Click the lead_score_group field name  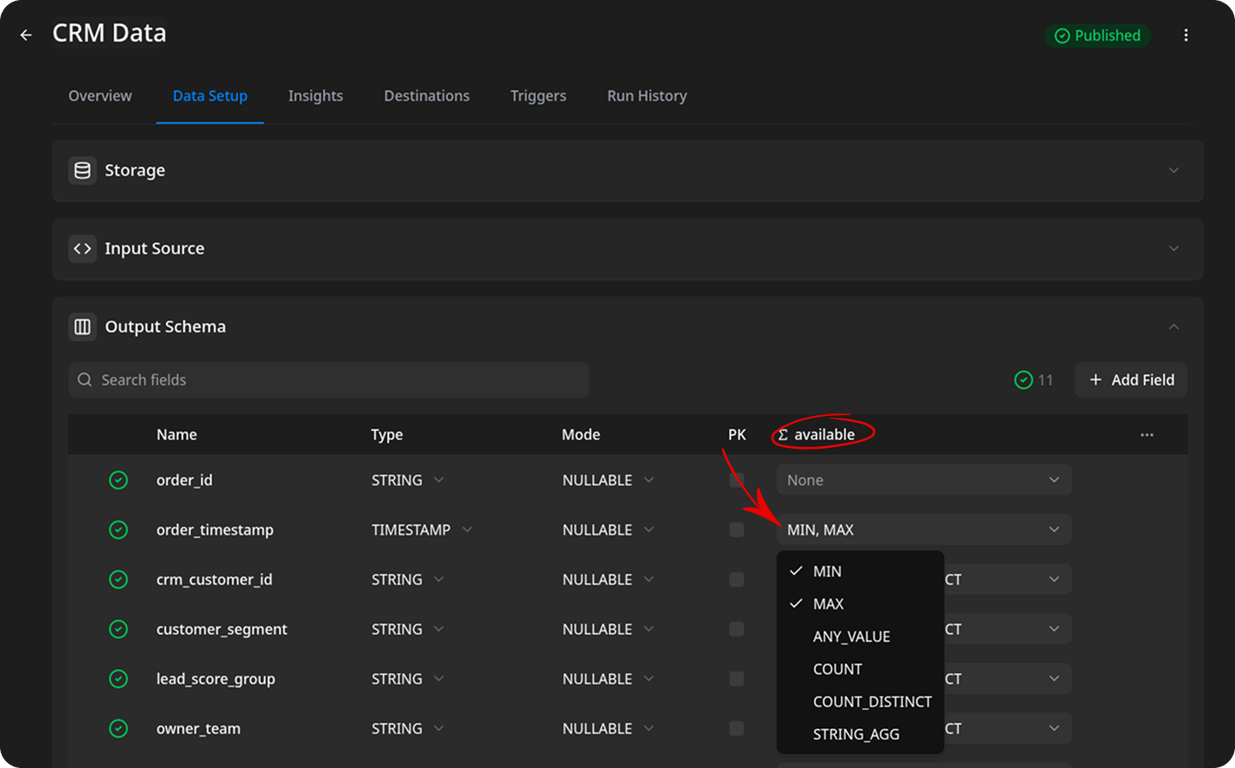(216, 679)
